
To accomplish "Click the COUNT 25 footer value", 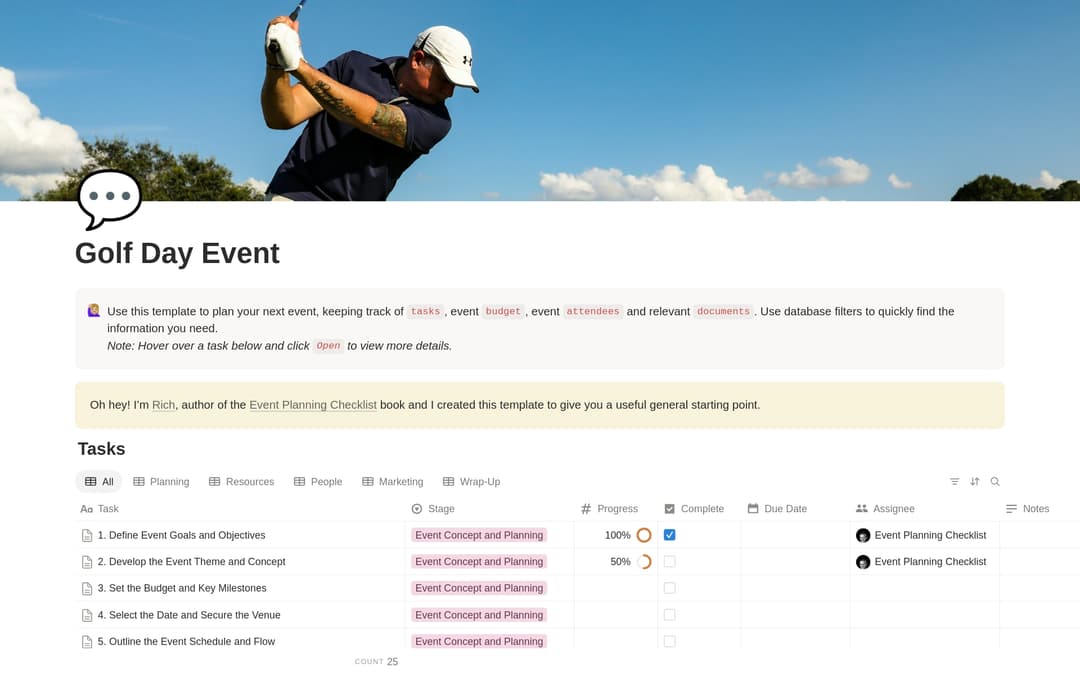I will tap(377, 662).
